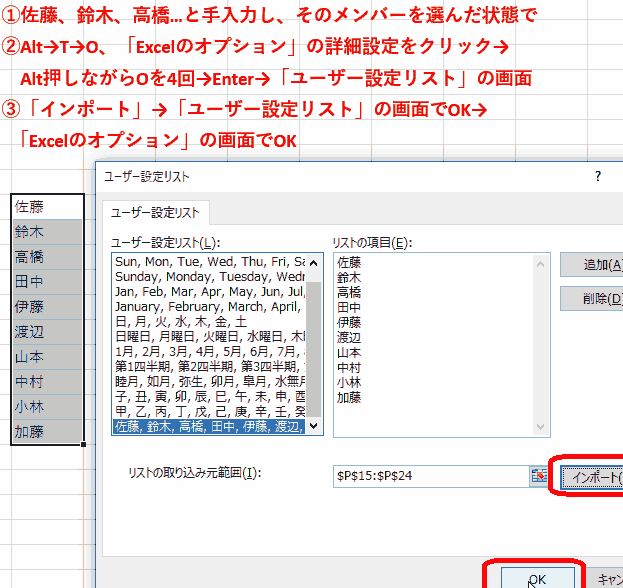Select worksheet cell containing 鈴木
623x588 pixels.
click(x=47, y=232)
